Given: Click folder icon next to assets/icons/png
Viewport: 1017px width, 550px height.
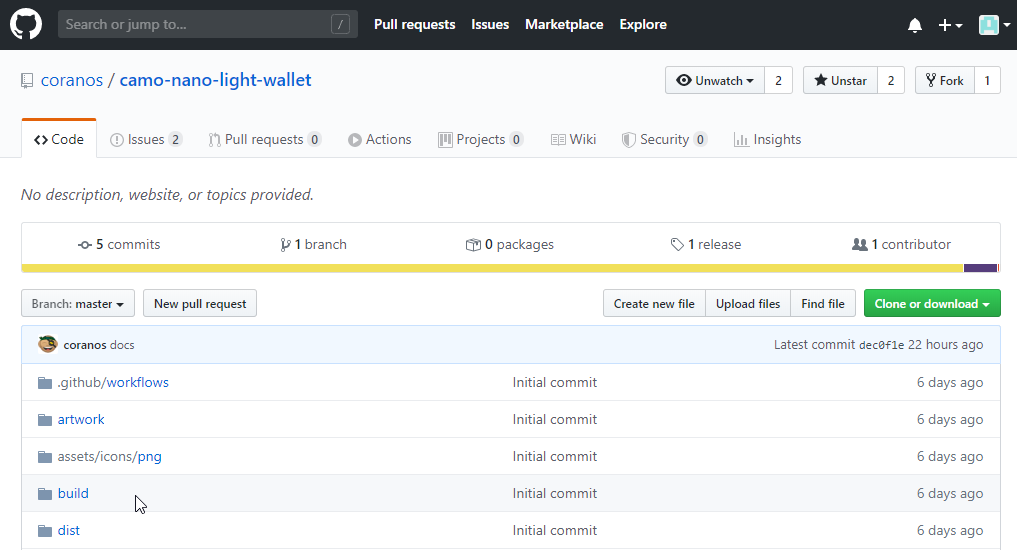Looking at the screenshot, I should coord(45,457).
